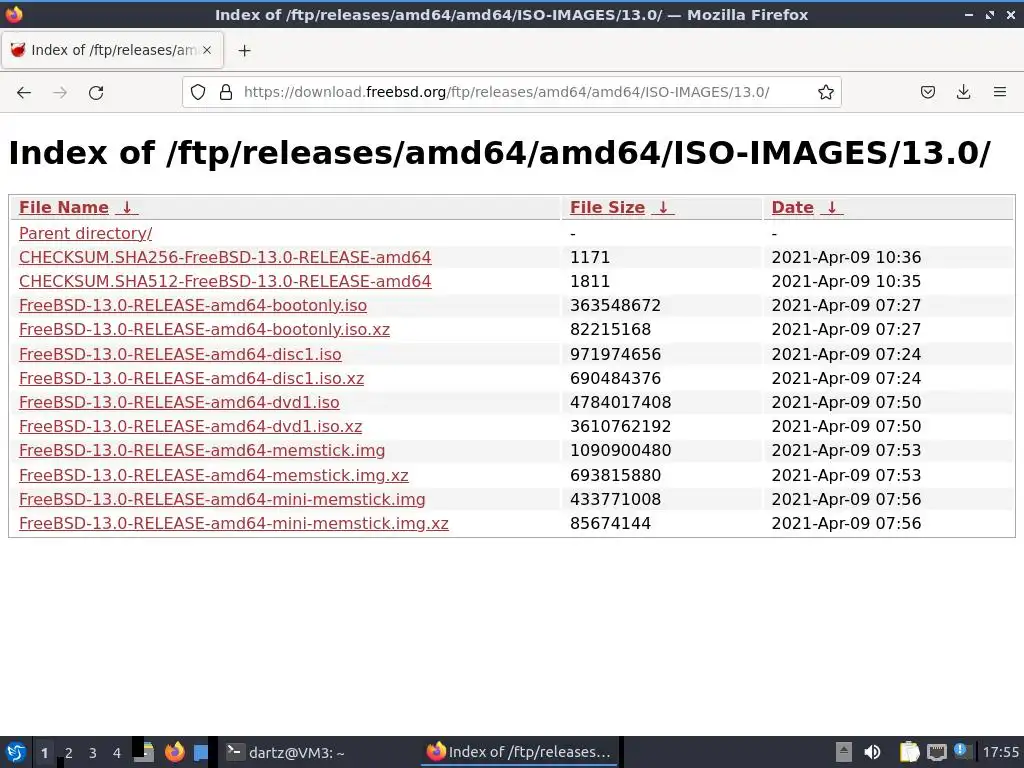
Task: Launch file manager from taskbar
Action: pyautogui.click(x=144, y=752)
